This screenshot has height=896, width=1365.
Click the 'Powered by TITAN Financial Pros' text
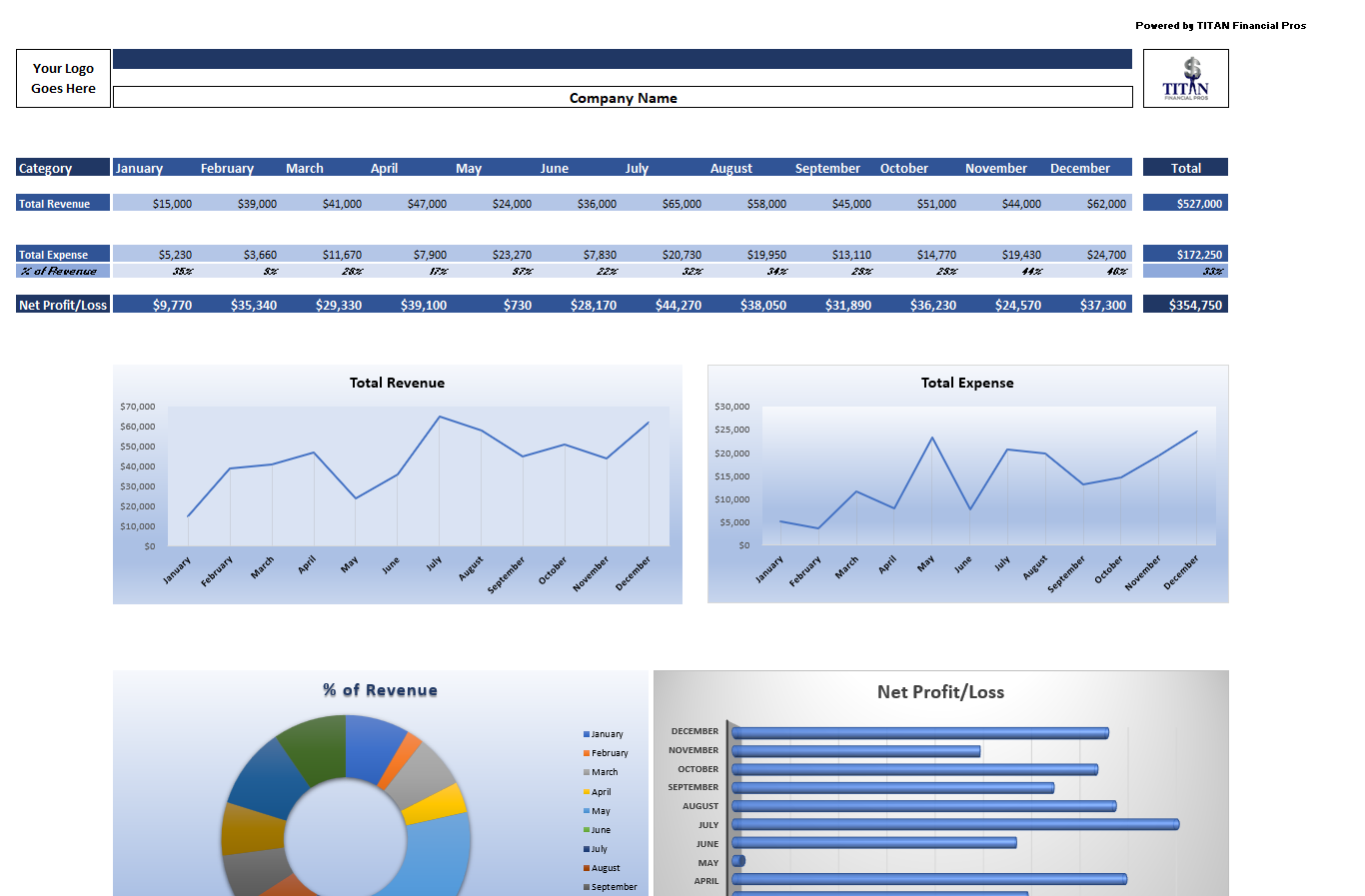(1220, 26)
